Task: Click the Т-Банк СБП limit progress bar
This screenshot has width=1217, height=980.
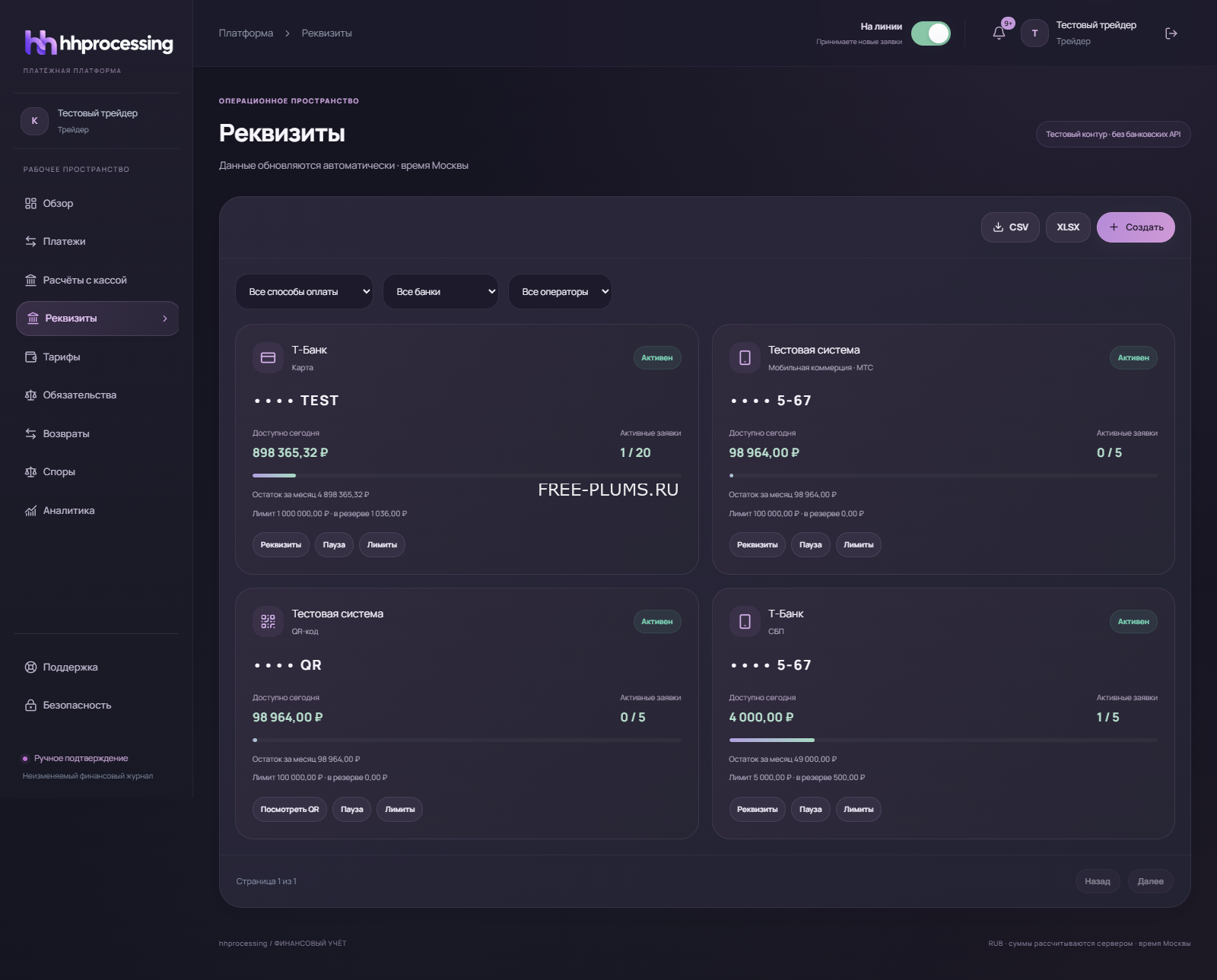Action: pos(943,740)
